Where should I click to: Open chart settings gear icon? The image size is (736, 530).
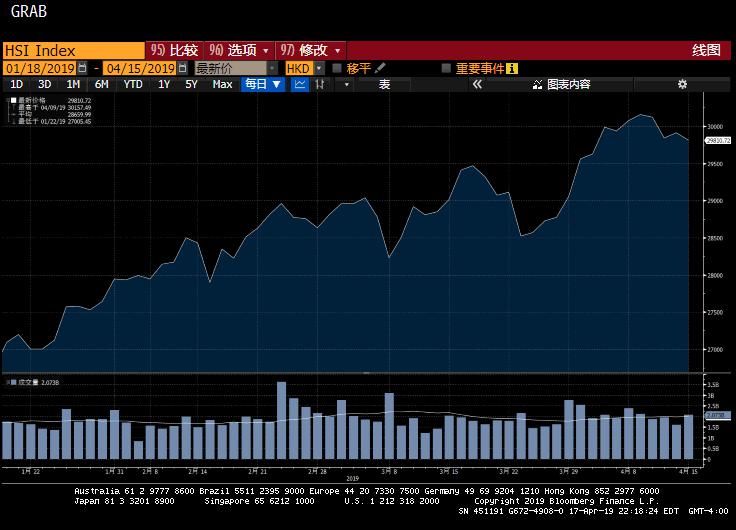tap(682, 85)
